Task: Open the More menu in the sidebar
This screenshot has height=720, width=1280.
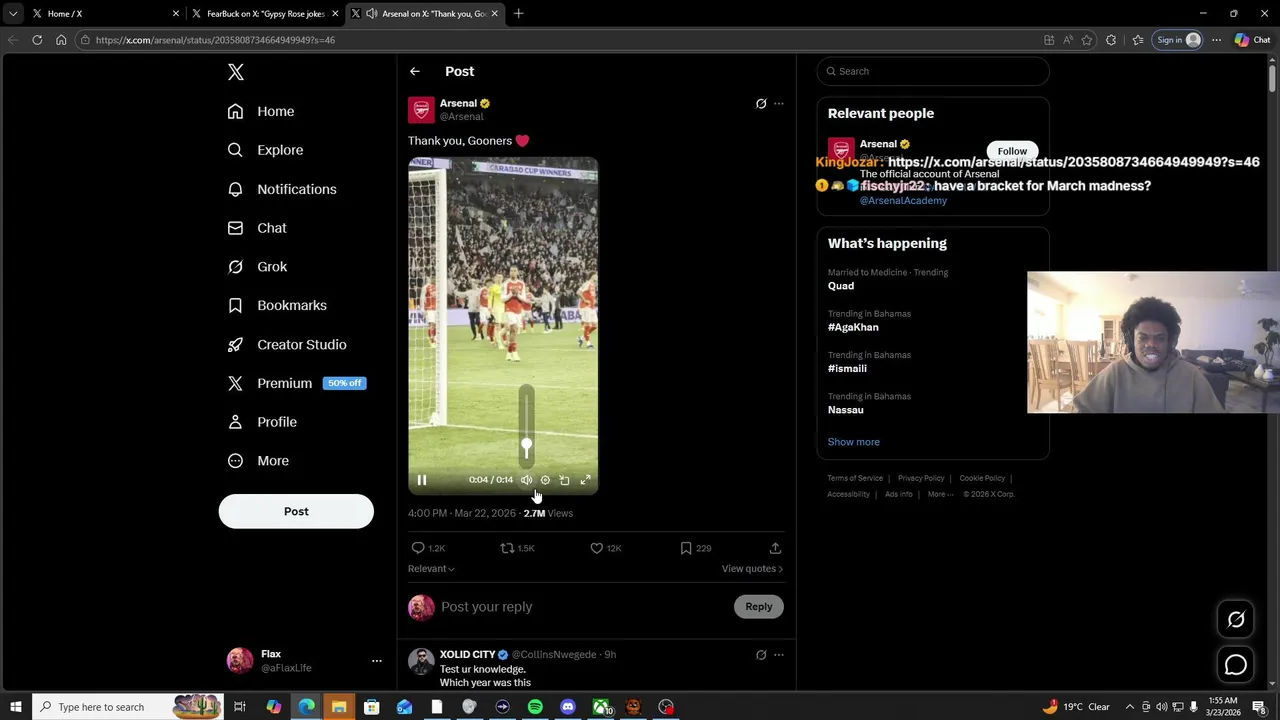Action: (x=258, y=461)
